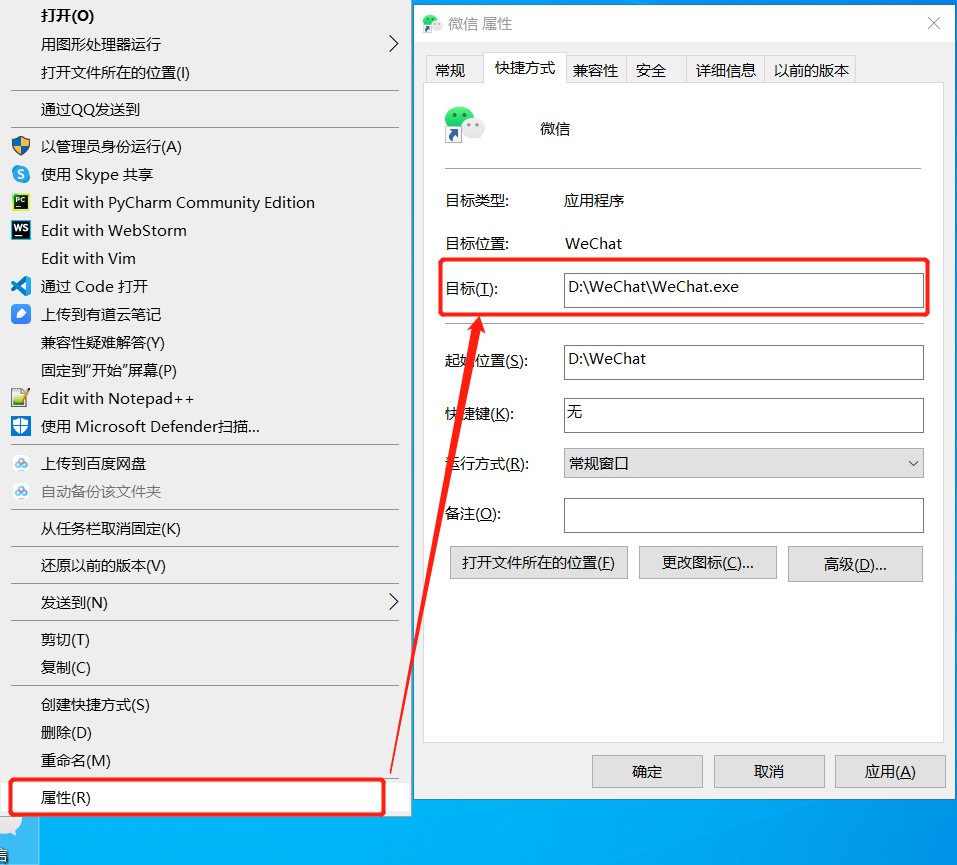Click the 打开文件所在的位置(F) button

(x=538, y=563)
